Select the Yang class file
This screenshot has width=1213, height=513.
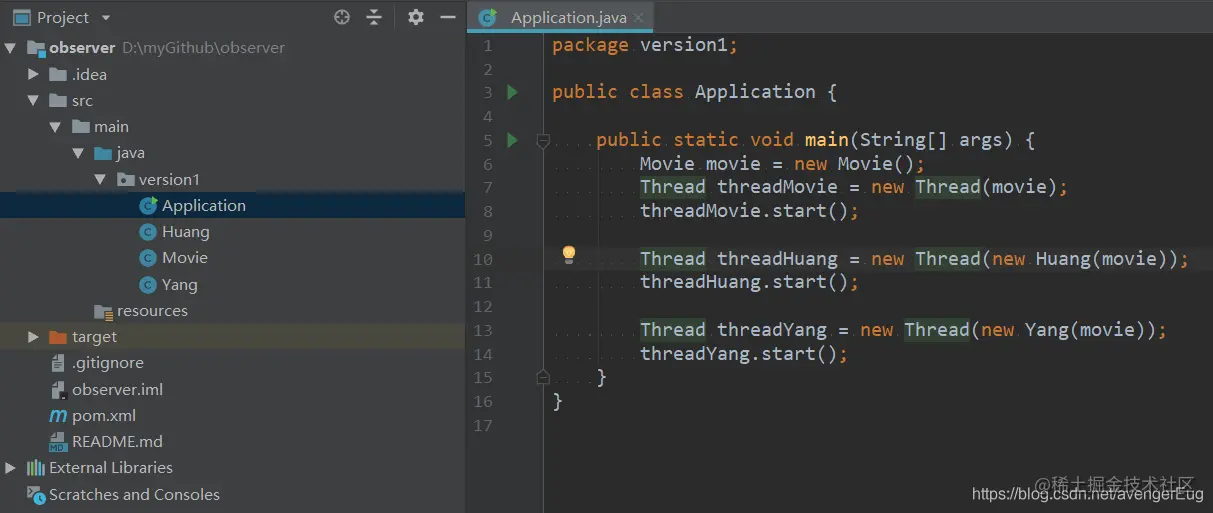click(180, 285)
